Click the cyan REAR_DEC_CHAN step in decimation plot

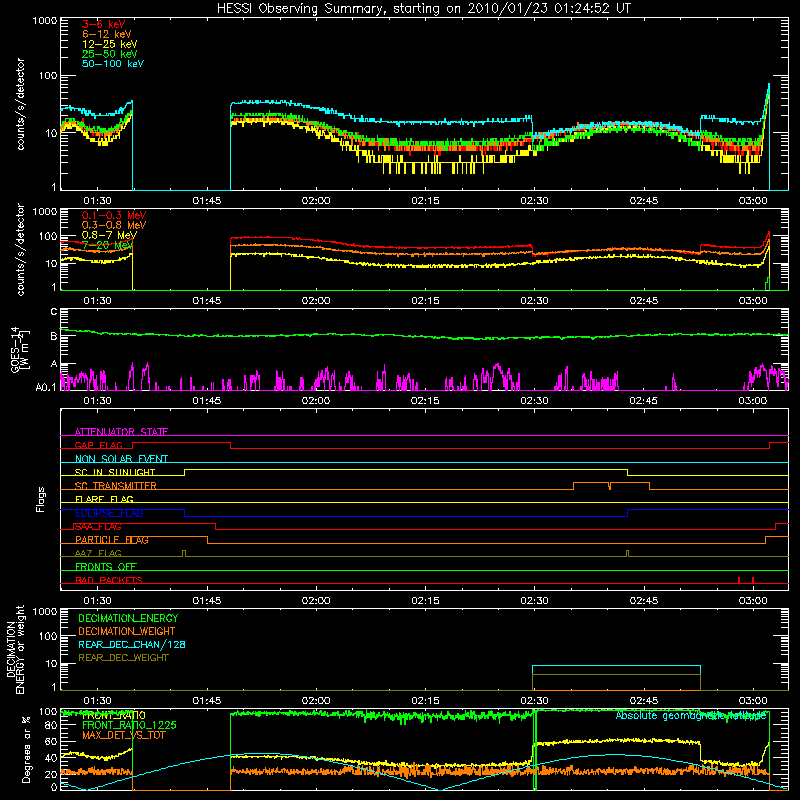point(616,666)
